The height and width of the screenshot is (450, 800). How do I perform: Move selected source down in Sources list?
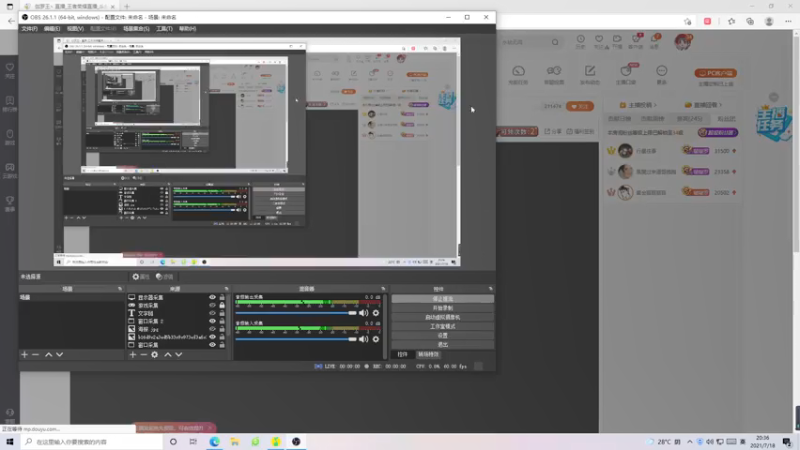click(x=179, y=355)
